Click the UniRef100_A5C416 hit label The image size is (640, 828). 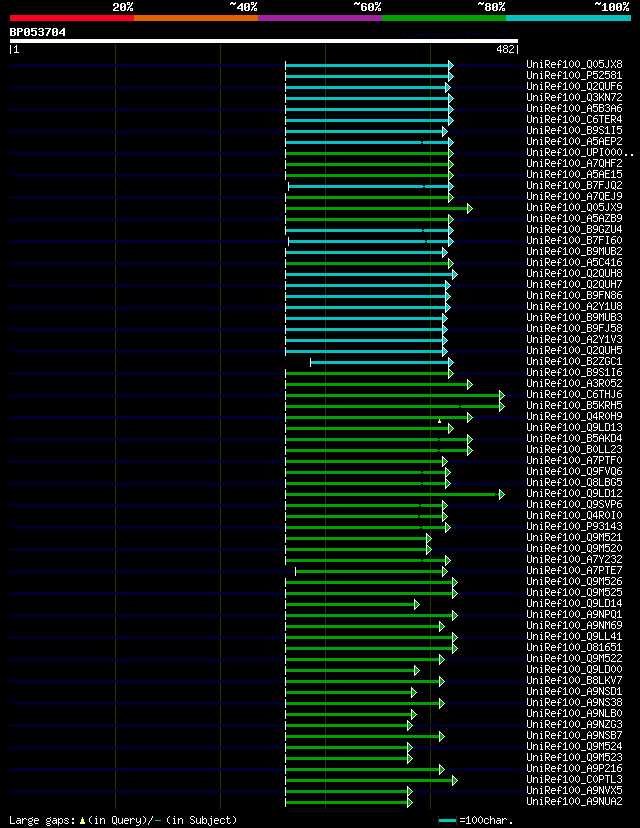point(574,263)
